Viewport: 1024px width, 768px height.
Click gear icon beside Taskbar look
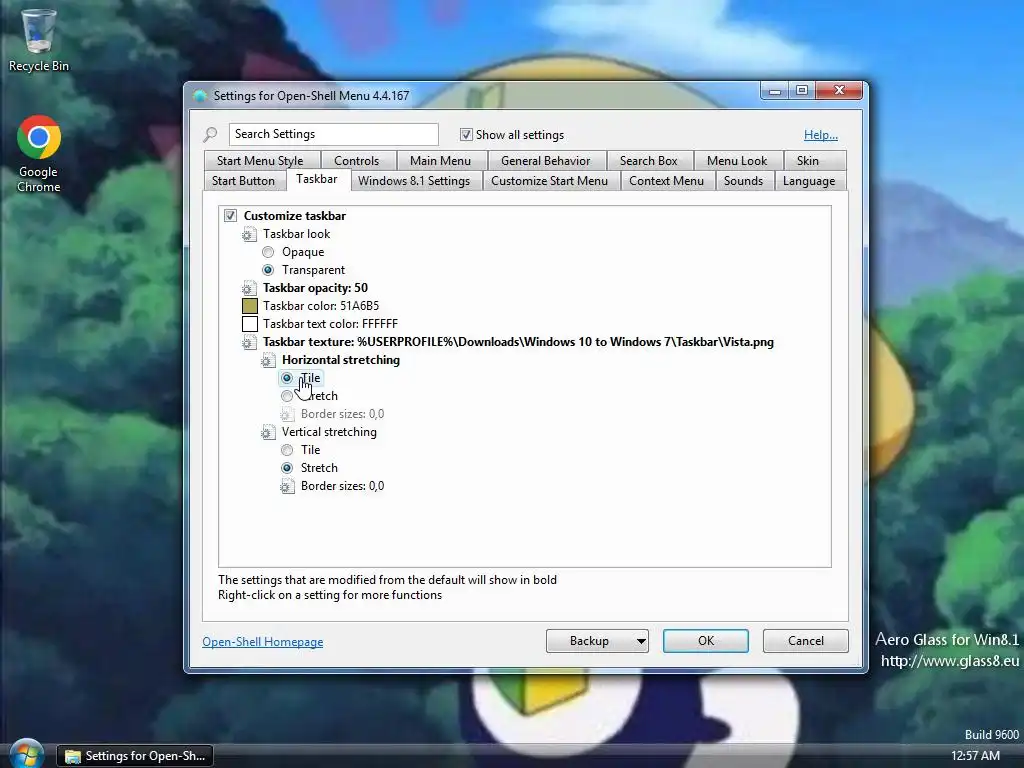(x=248, y=234)
